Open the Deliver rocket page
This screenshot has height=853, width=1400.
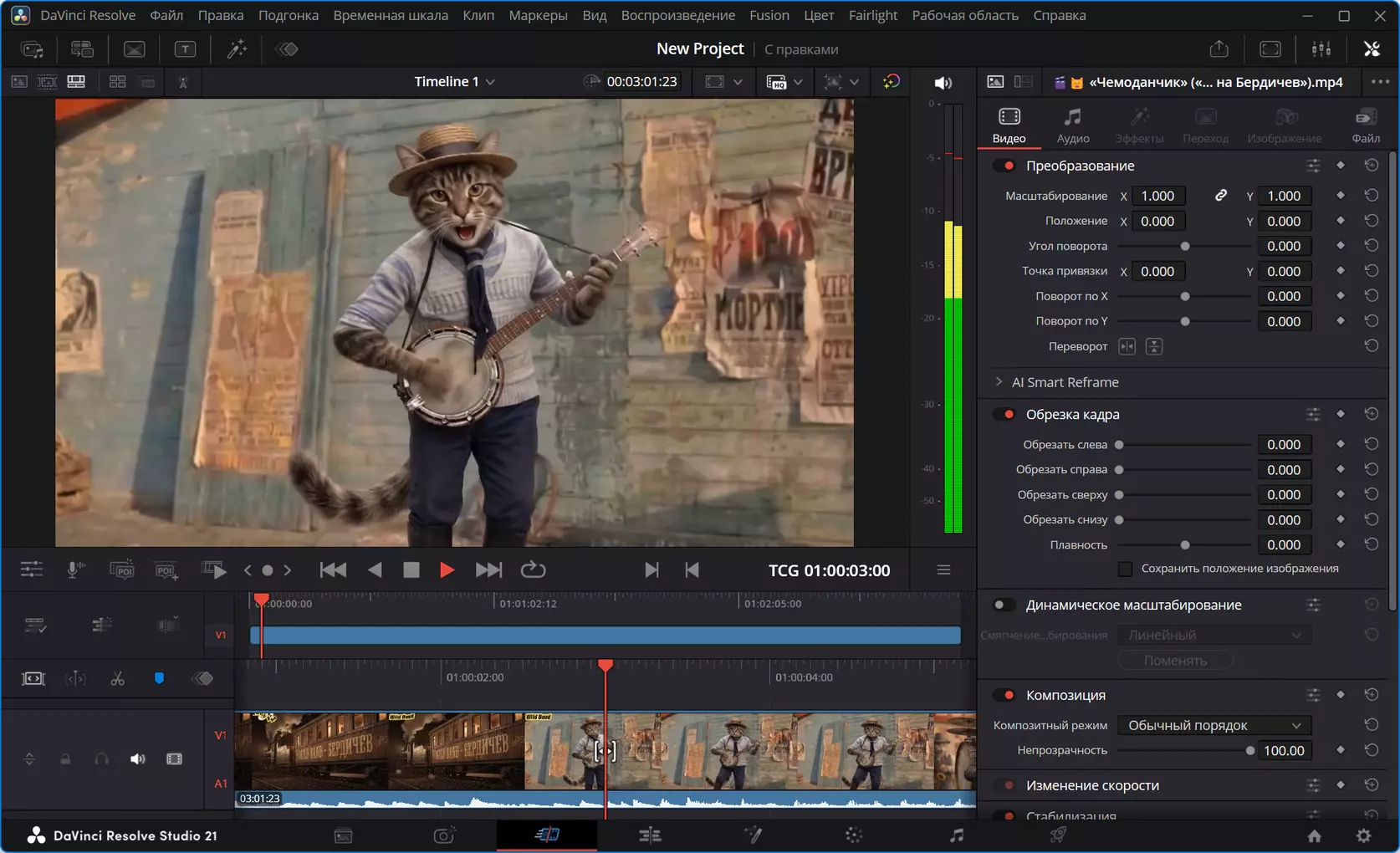pos(1058,835)
